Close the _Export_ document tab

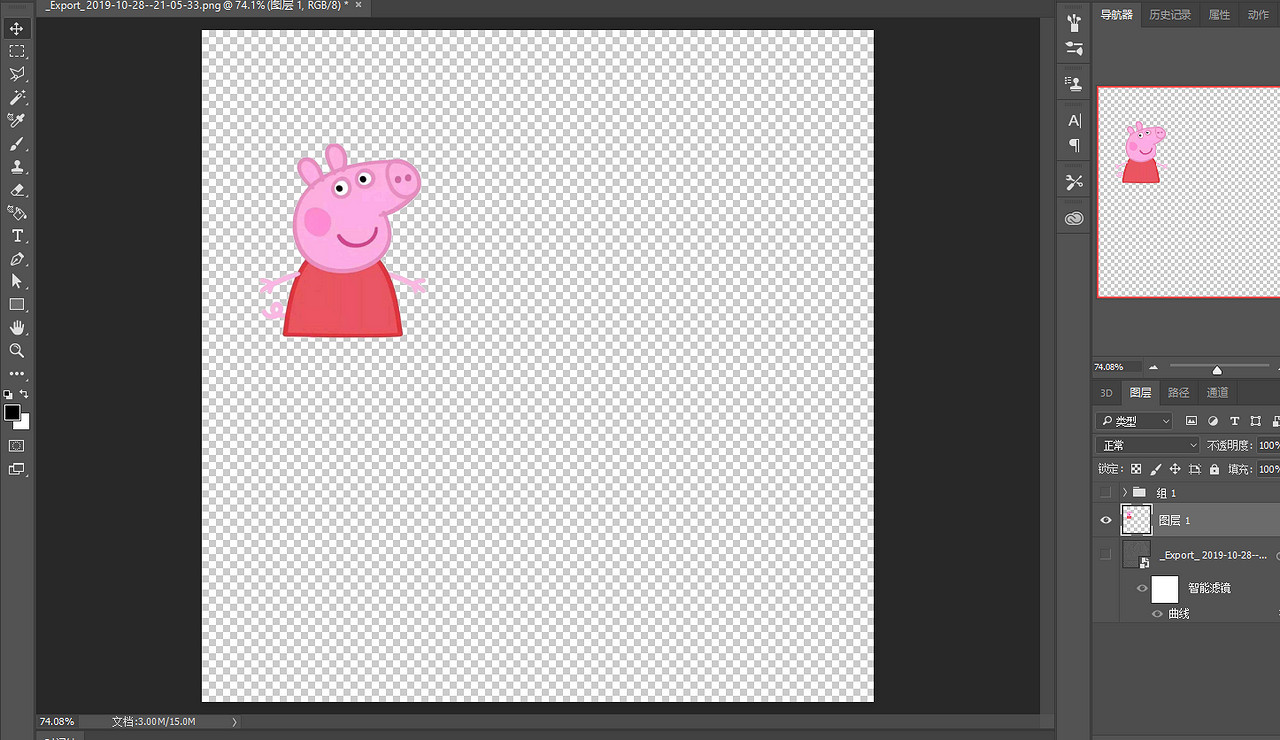coord(358,5)
